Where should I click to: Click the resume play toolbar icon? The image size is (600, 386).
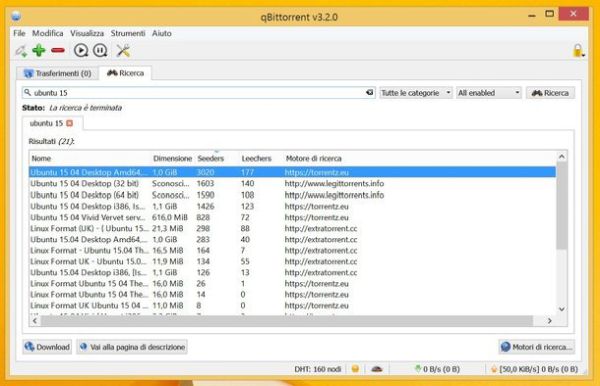81,50
